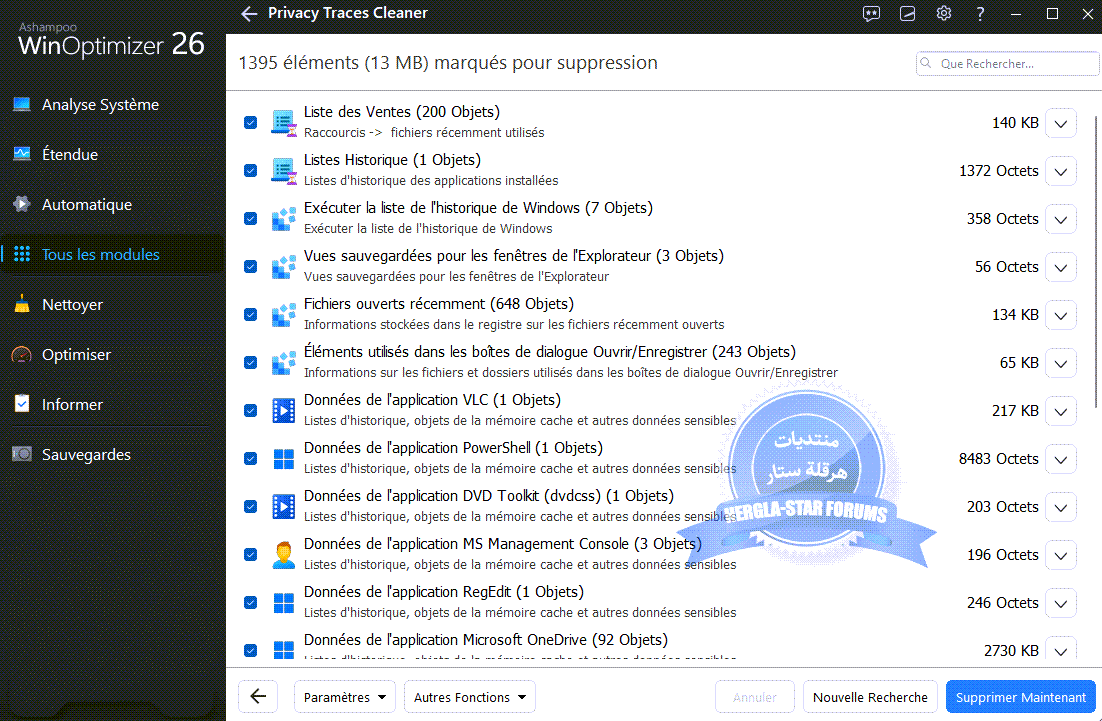Expand the PowerShell 8483 Octets chevron

[1061, 460]
